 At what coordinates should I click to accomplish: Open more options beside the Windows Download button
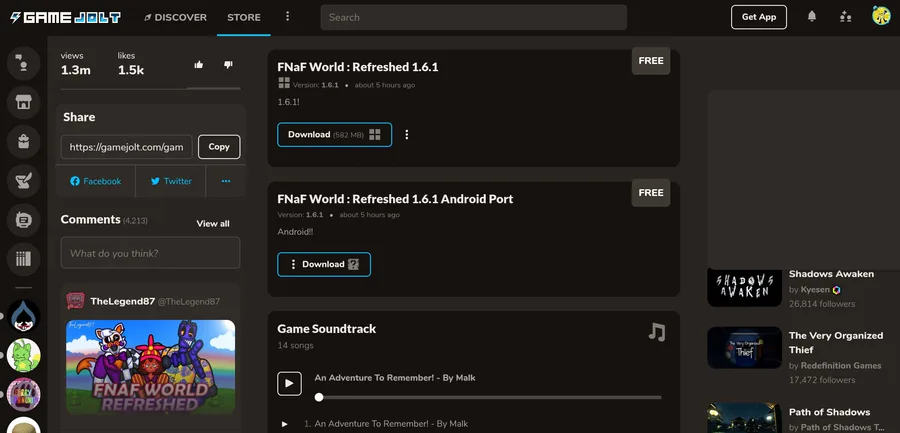point(407,135)
